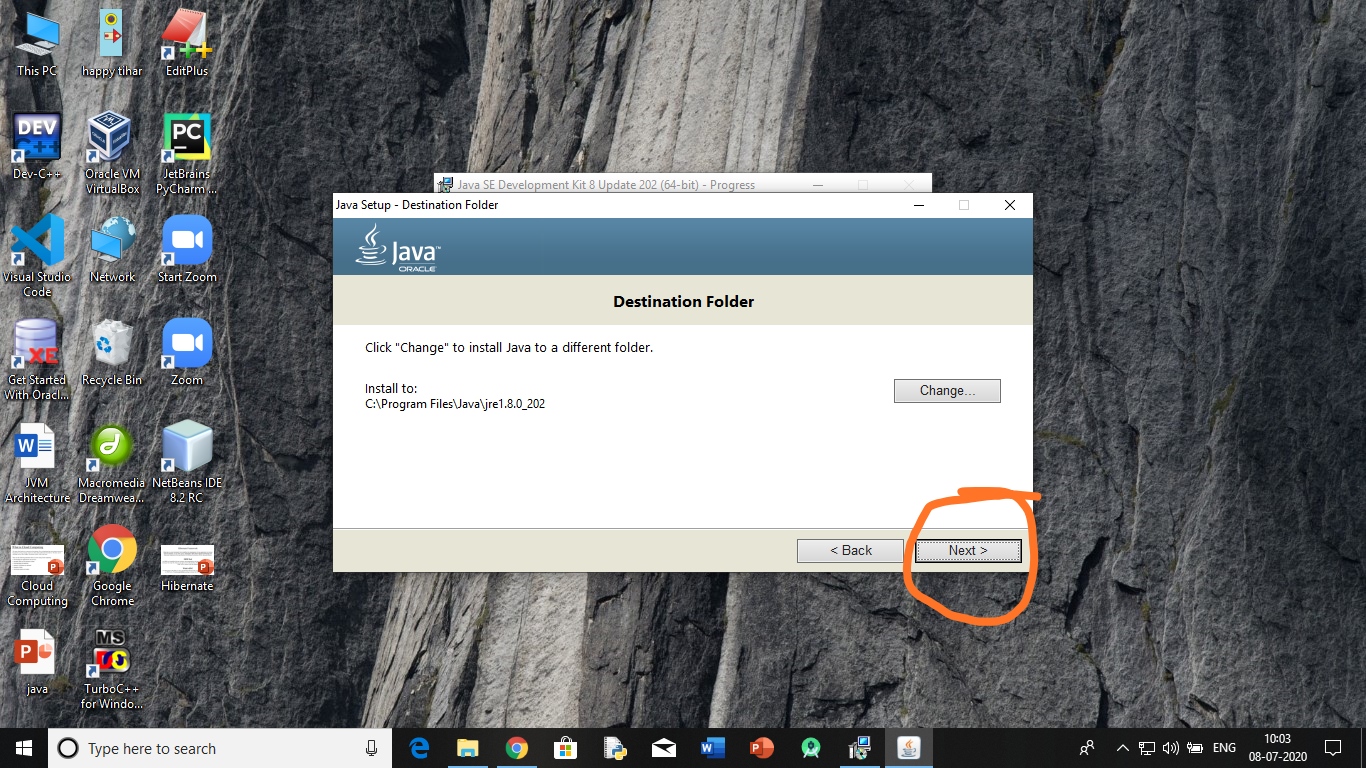Open Chrome from the taskbar
The image size is (1366, 768).
(x=516, y=748)
